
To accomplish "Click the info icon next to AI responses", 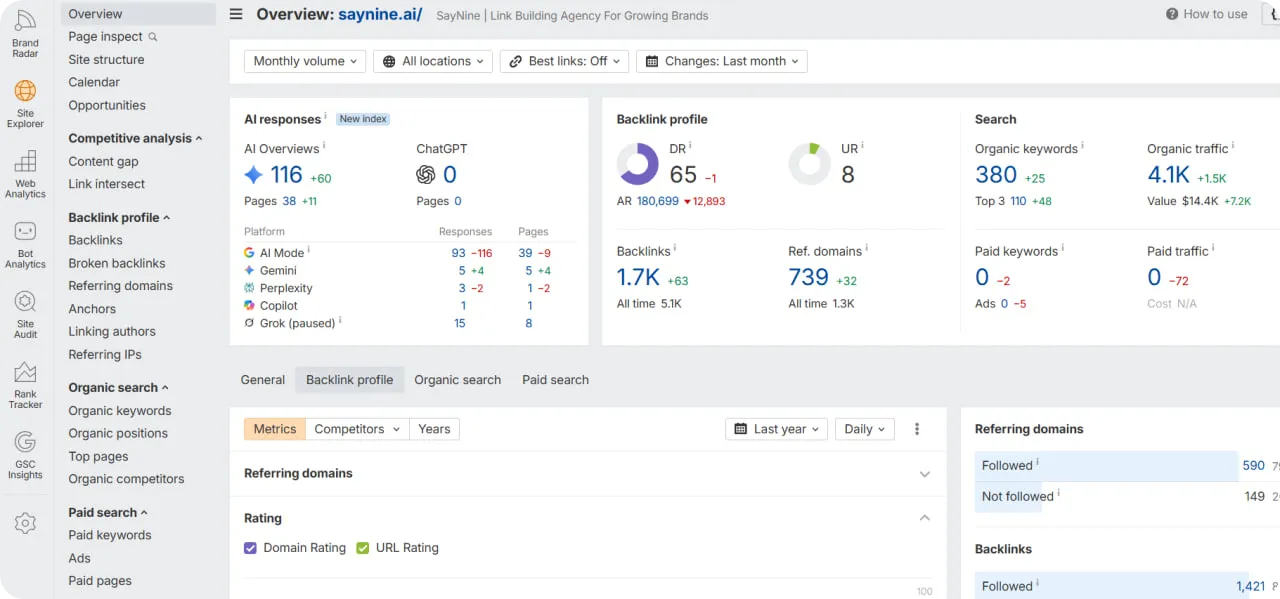I will click(325, 117).
